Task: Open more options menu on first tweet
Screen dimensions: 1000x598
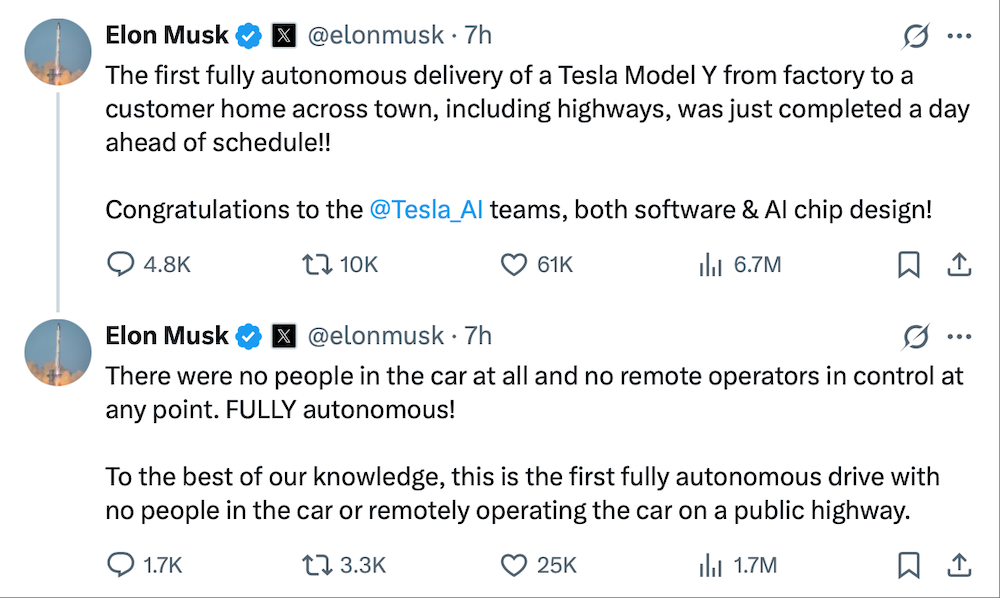Action: click(x=959, y=36)
